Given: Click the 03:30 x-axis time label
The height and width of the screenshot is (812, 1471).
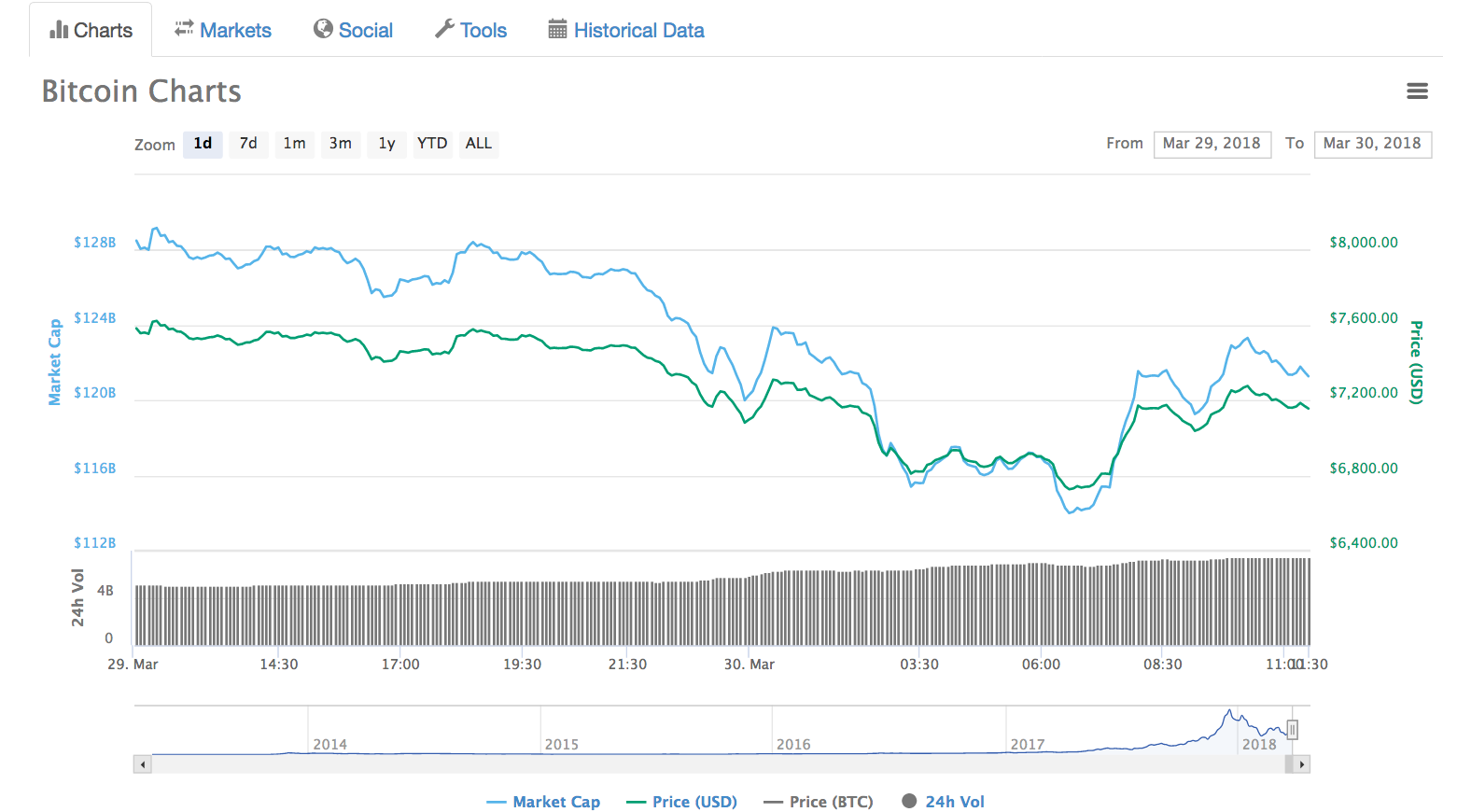Looking at the screenshot, I should coord(919,665).
